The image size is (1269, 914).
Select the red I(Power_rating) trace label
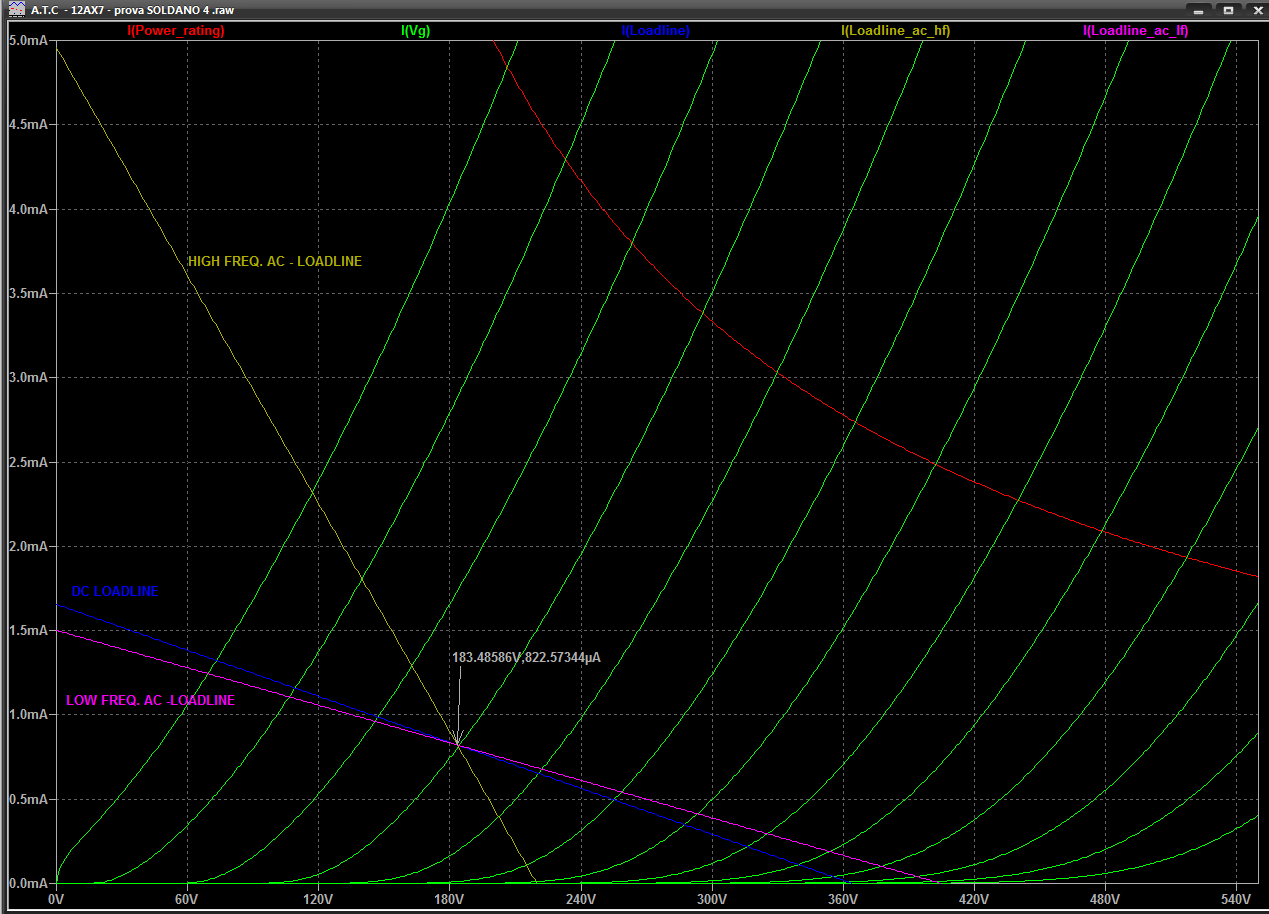click(x=176, y=31)
